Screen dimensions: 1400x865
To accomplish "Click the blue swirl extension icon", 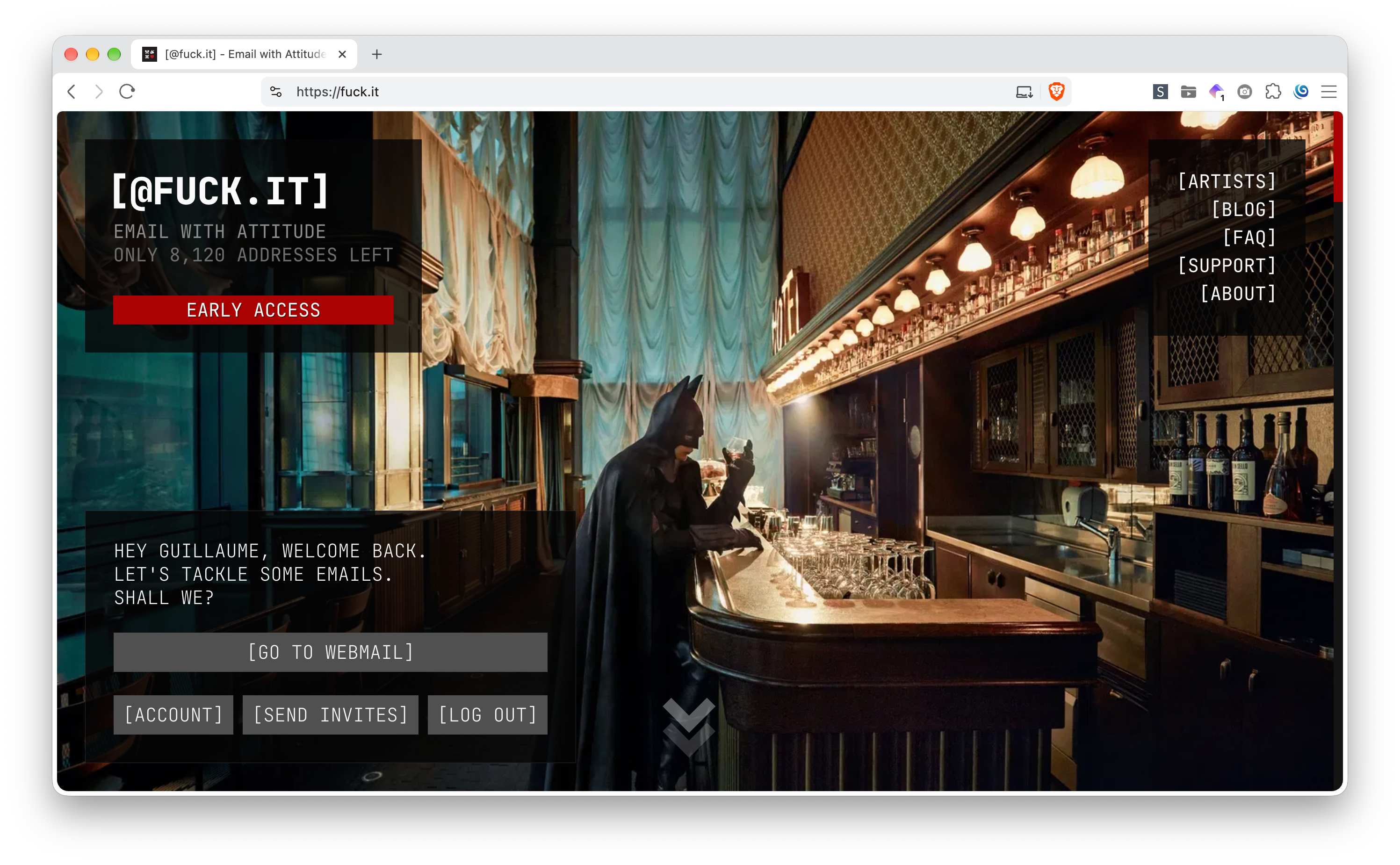I will pyautogui.click(x=1300, y=92).
